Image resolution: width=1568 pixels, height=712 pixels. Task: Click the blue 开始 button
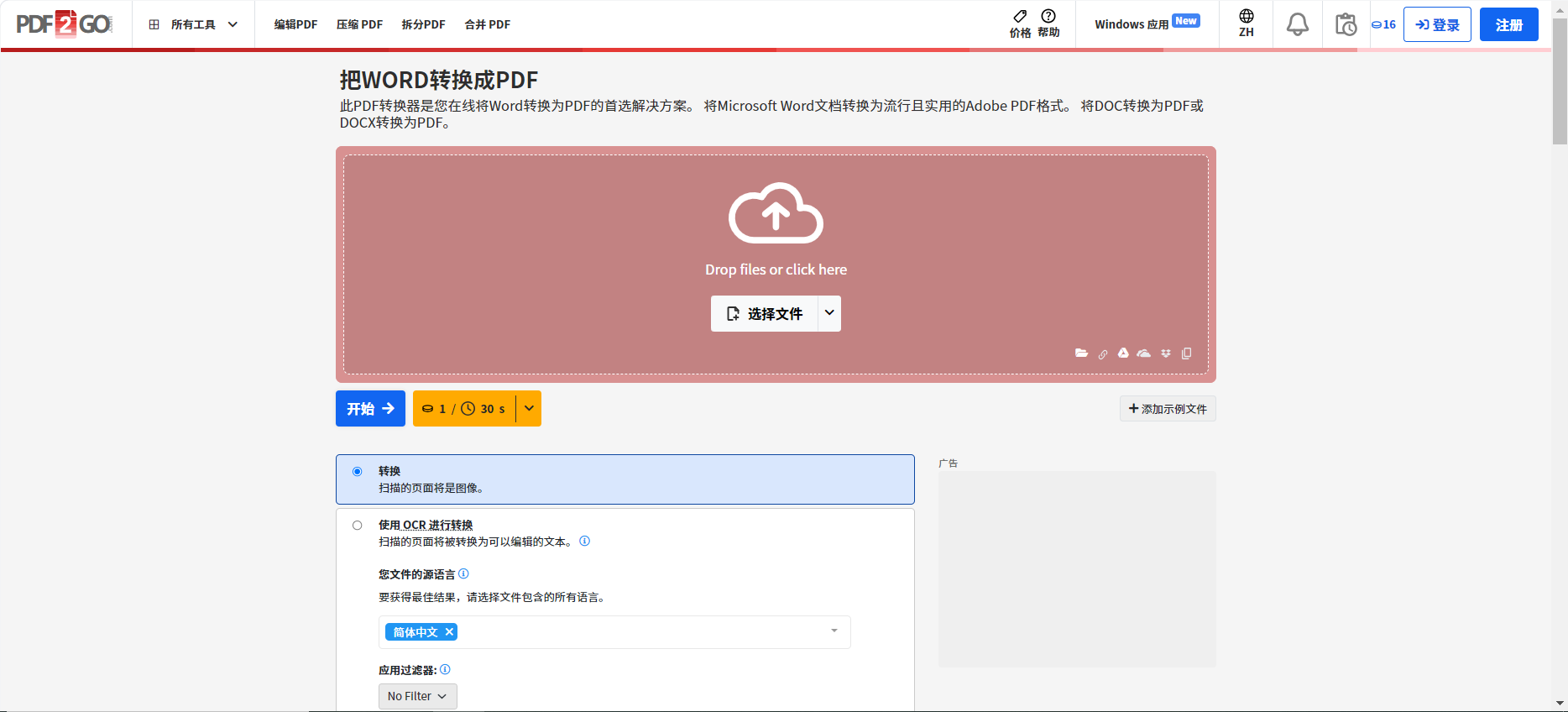pos(370,409)
